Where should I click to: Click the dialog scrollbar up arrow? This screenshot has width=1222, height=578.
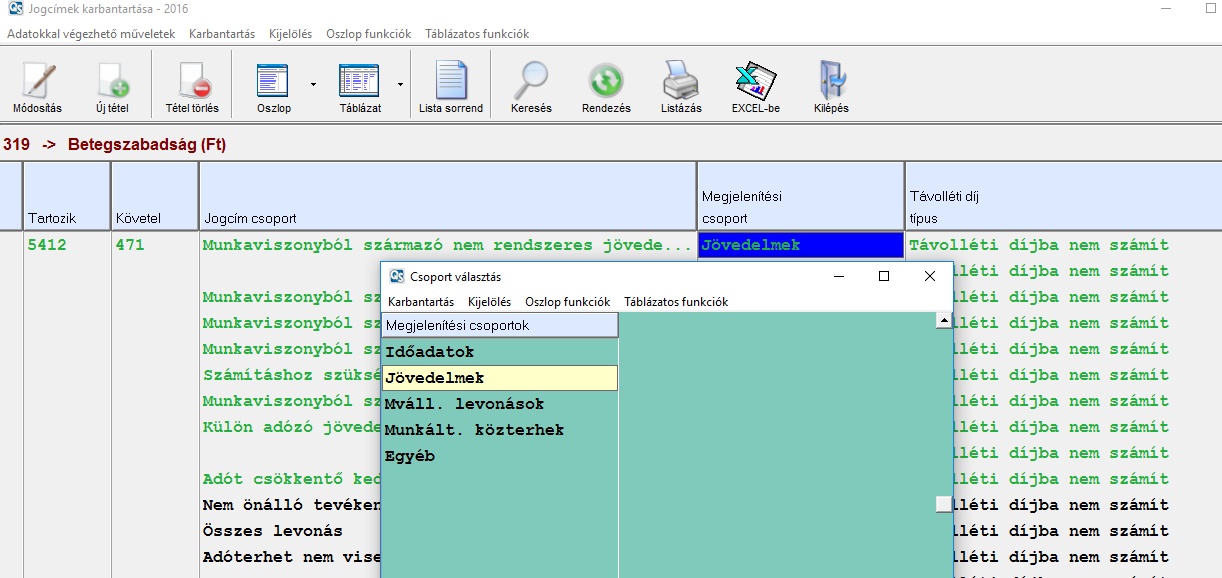(943, 321)
